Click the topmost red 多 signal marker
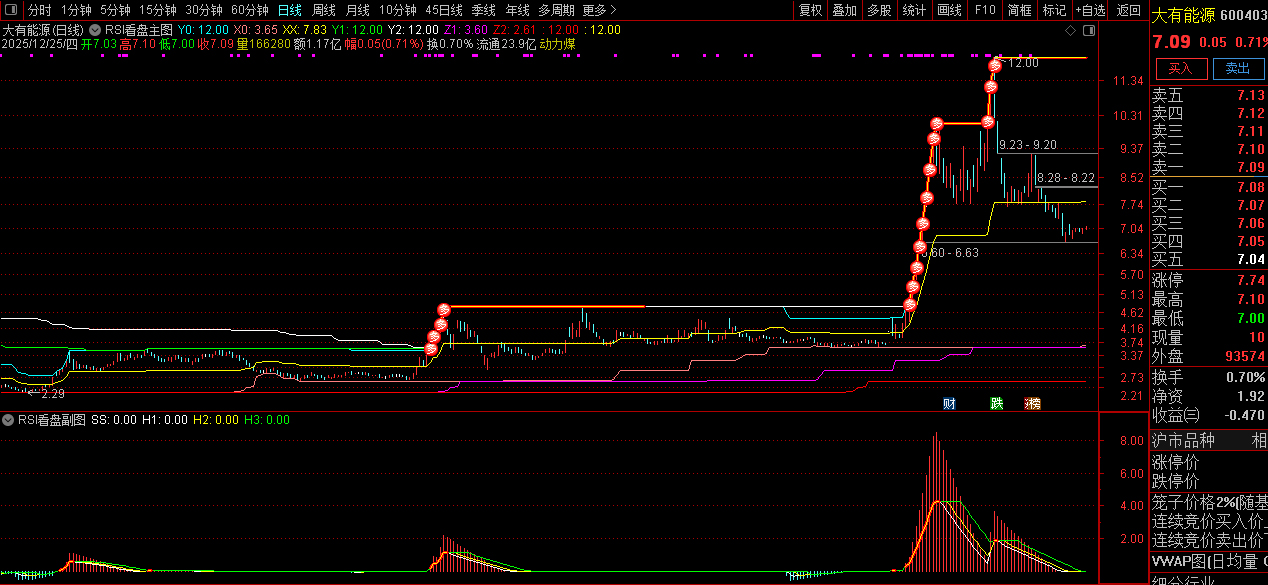The image size is (1268, 585). (995, 66)
